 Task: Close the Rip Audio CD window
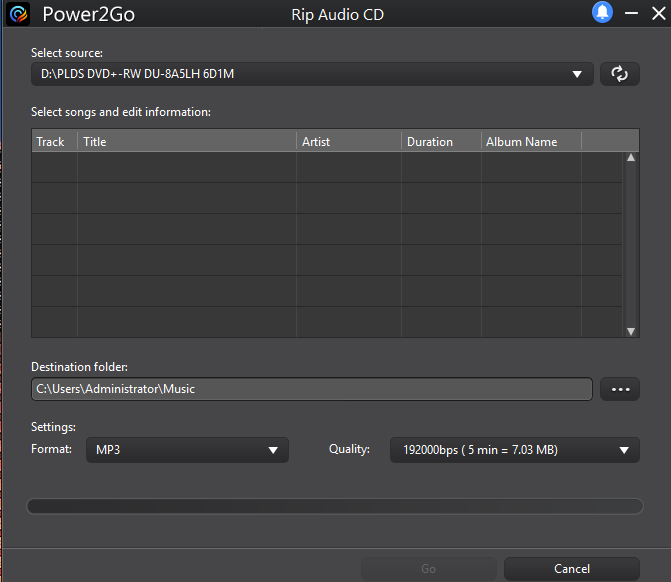(x=659, y=13)
